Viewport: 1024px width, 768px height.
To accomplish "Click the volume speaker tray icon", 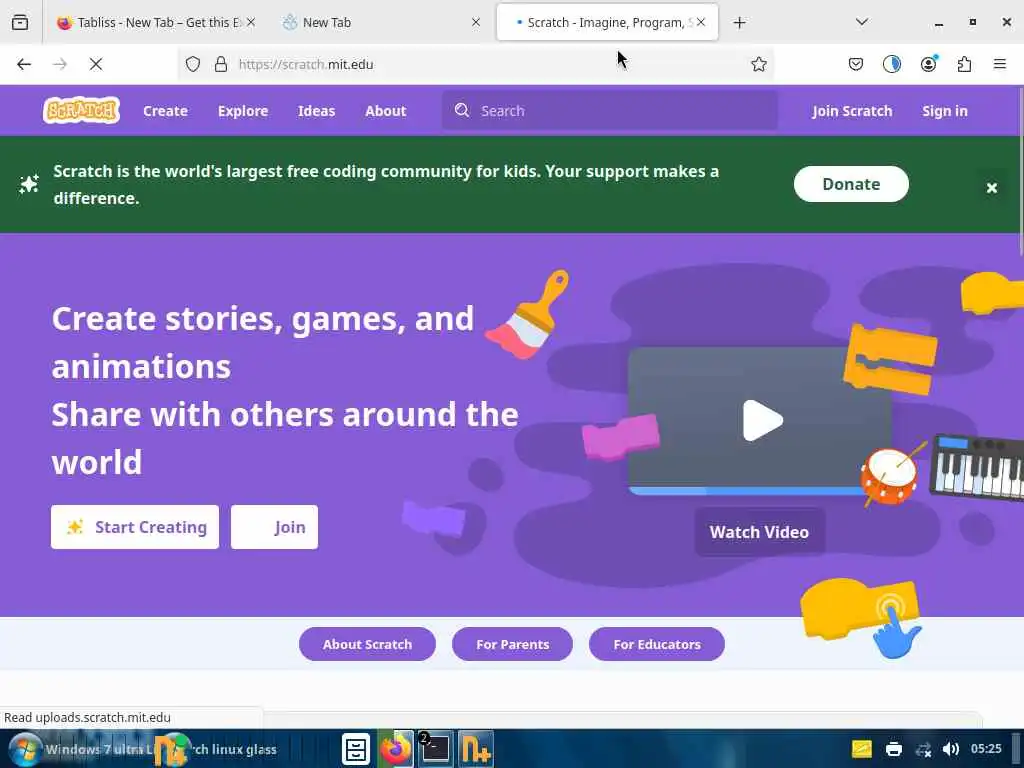I will point(951,749).
